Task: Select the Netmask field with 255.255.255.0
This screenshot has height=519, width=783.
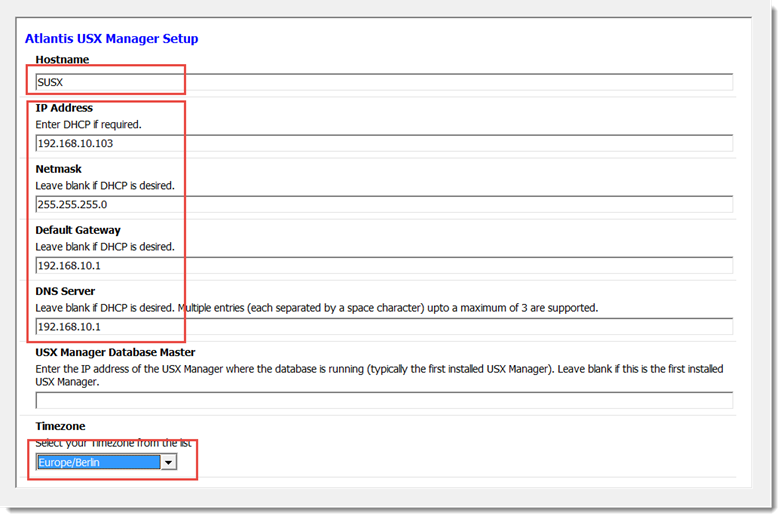Action: coord(384,204)
